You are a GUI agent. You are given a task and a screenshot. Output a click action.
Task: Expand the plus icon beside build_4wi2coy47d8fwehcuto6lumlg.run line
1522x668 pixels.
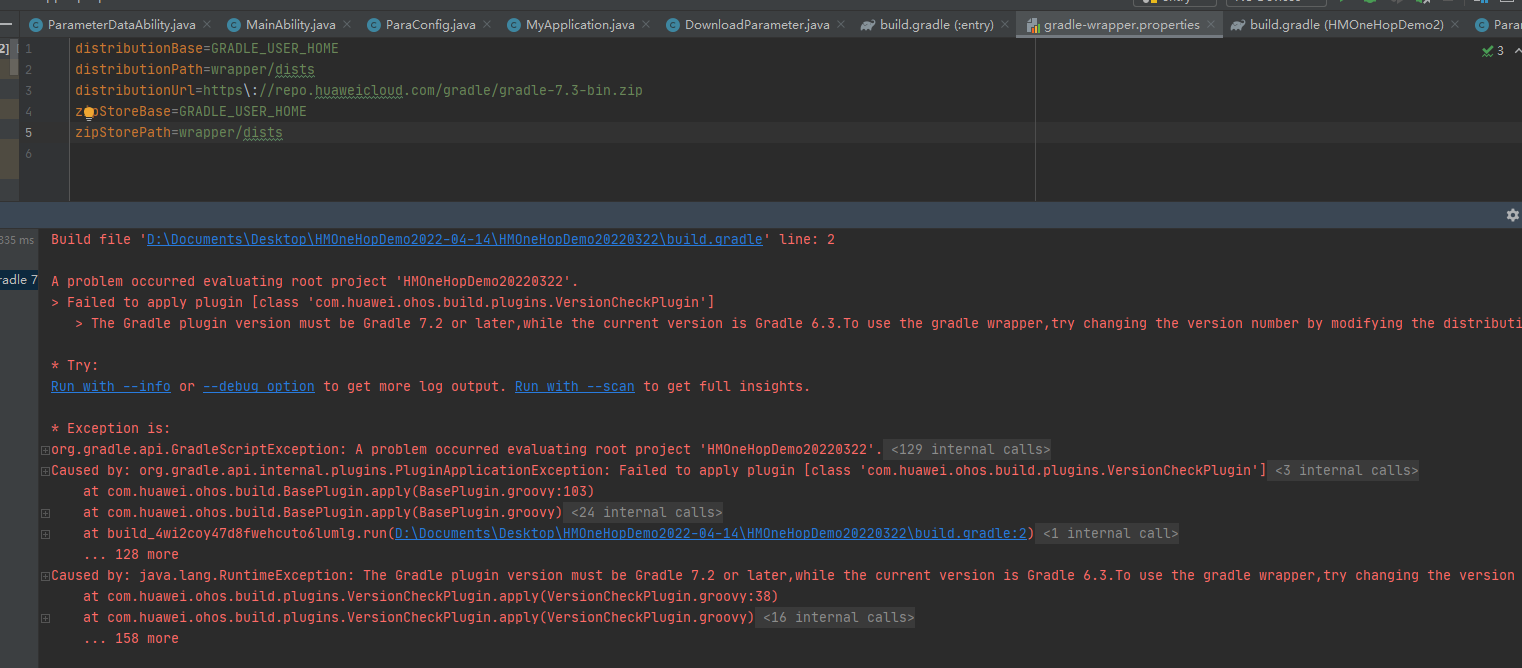(x=45, y=534)
